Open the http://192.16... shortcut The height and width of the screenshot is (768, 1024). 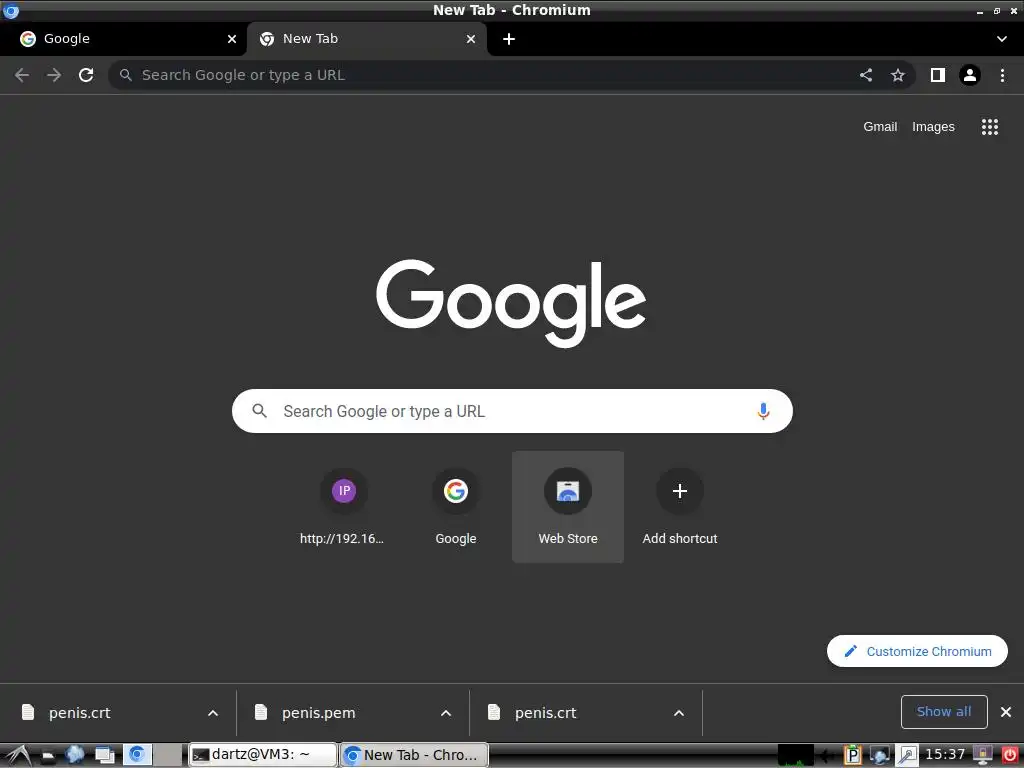tap(344, 507)
